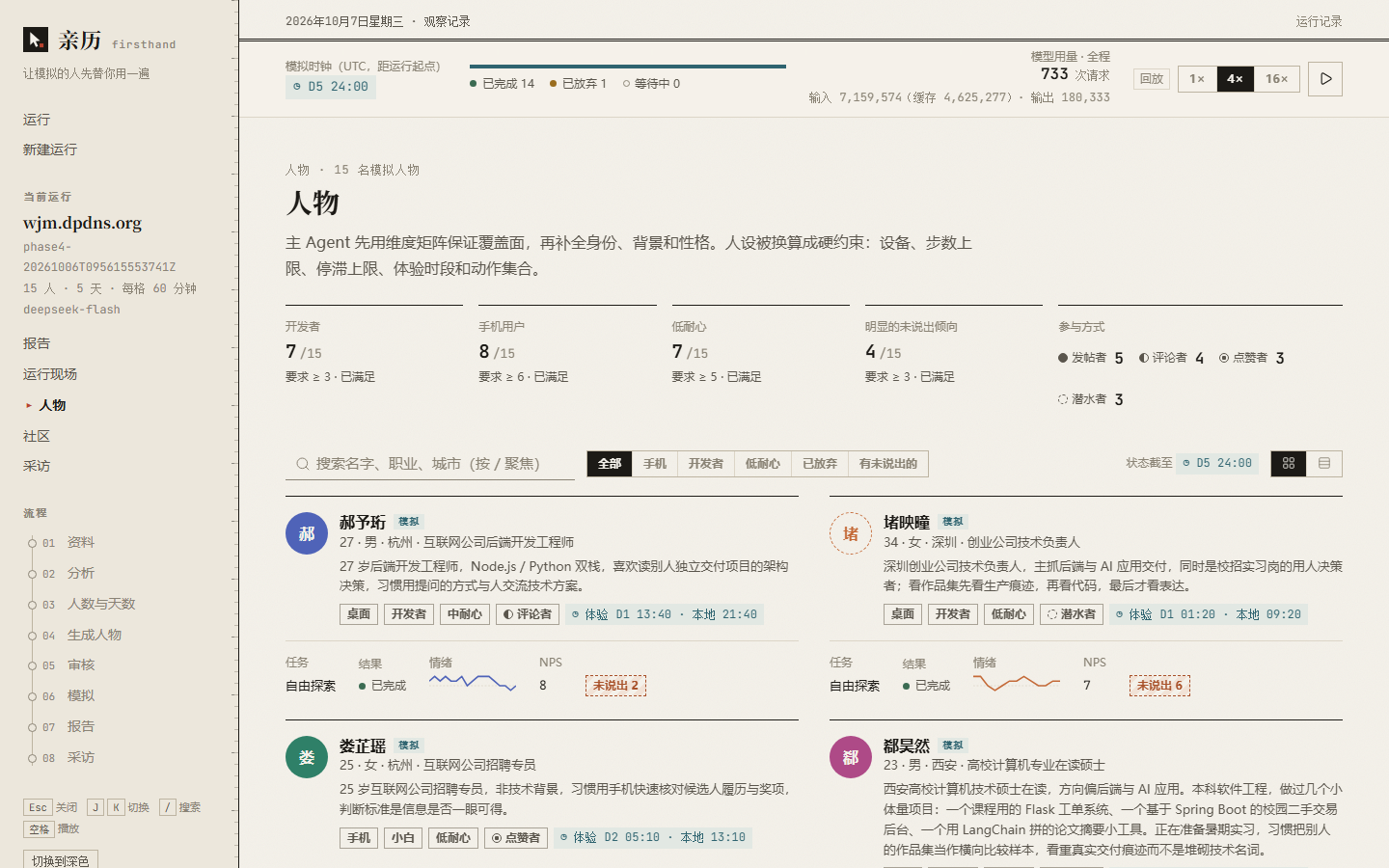The height and width of the screenshot is (868, 1389).
Task: Set playback speed to 1×
Action: click(x=1197, y=79)
